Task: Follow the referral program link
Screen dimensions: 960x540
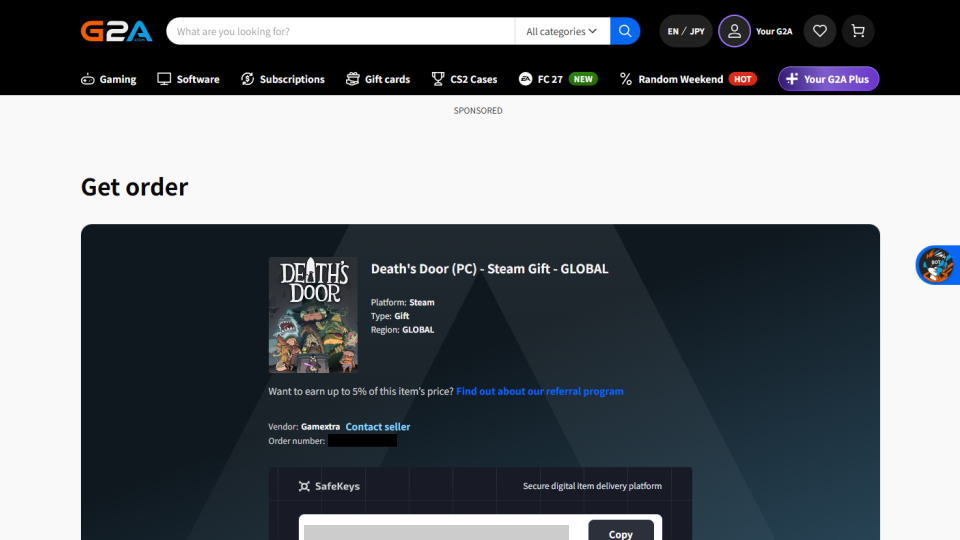Action: [539, 391]
